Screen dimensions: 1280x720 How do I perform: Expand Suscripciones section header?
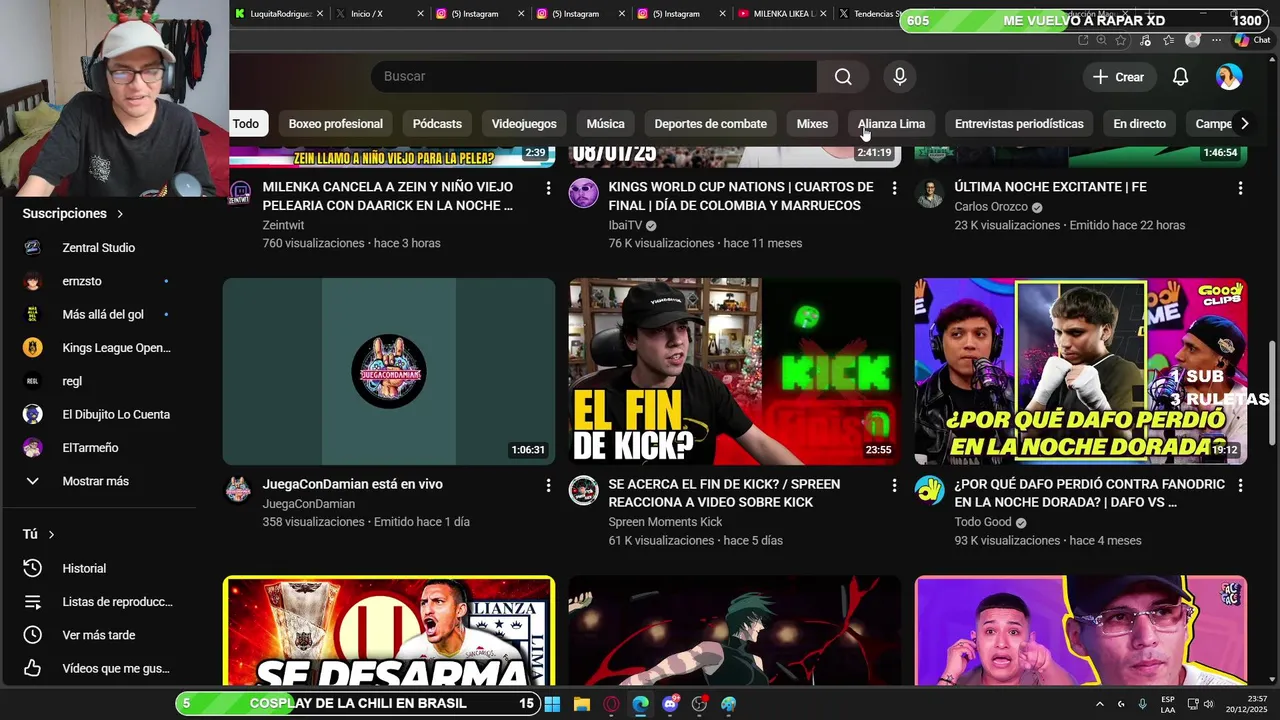click(73, 214)
